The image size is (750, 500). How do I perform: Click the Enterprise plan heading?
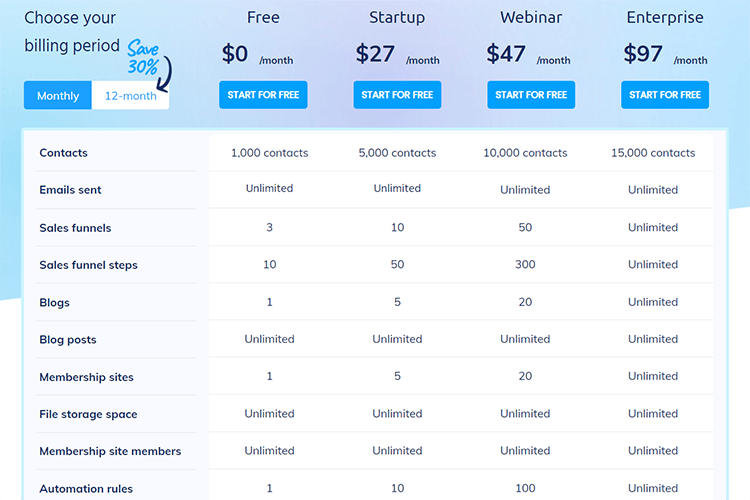point(665,17)
